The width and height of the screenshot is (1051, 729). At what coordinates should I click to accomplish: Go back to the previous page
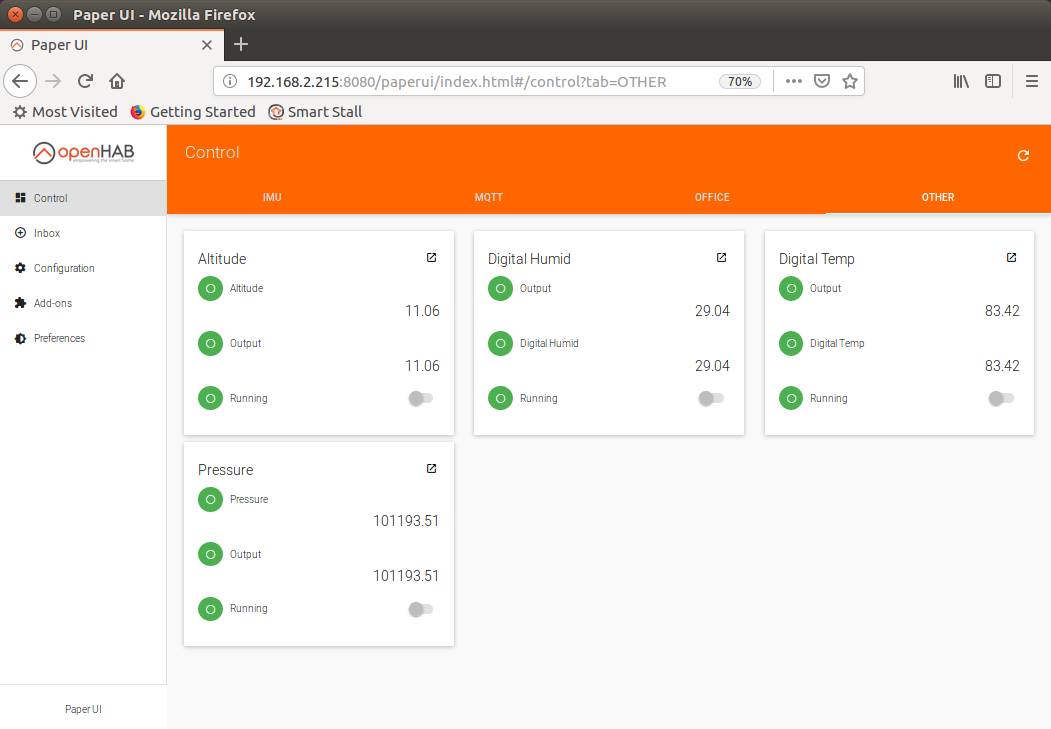20,81
